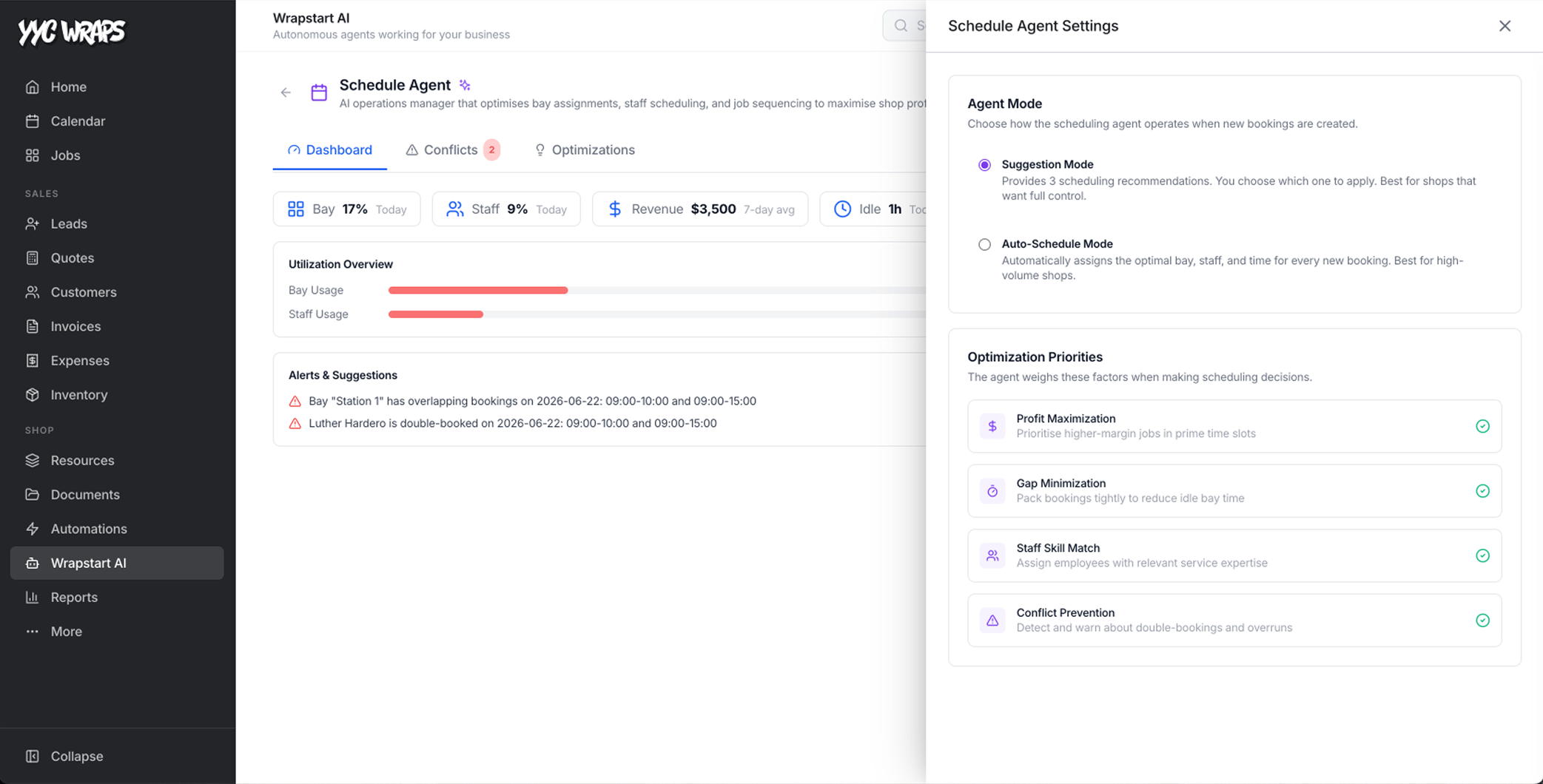Click the Wrapstart AI robot icon
The image size is (1543, 784).
pos(32,563)
